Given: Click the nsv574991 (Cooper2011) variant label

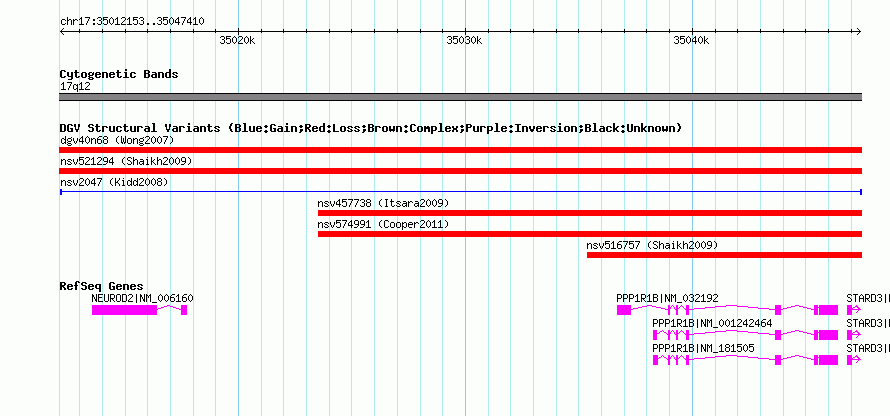Looking at the screenshot, I should [383, 224].
